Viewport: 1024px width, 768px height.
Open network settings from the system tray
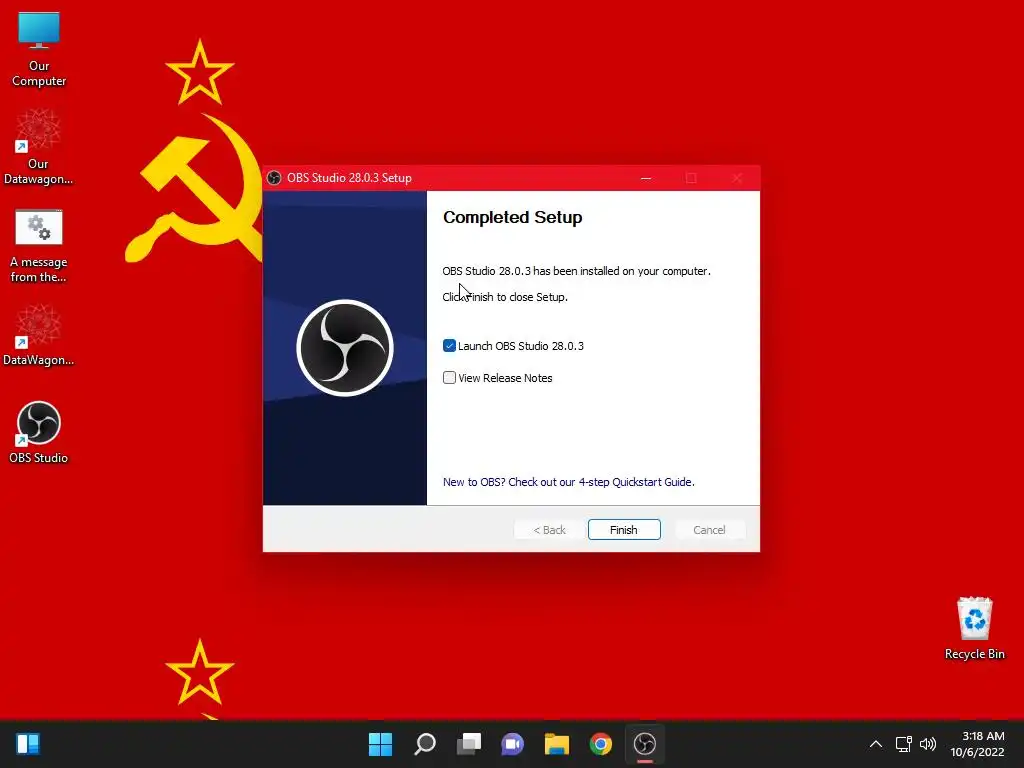[903, 744]
